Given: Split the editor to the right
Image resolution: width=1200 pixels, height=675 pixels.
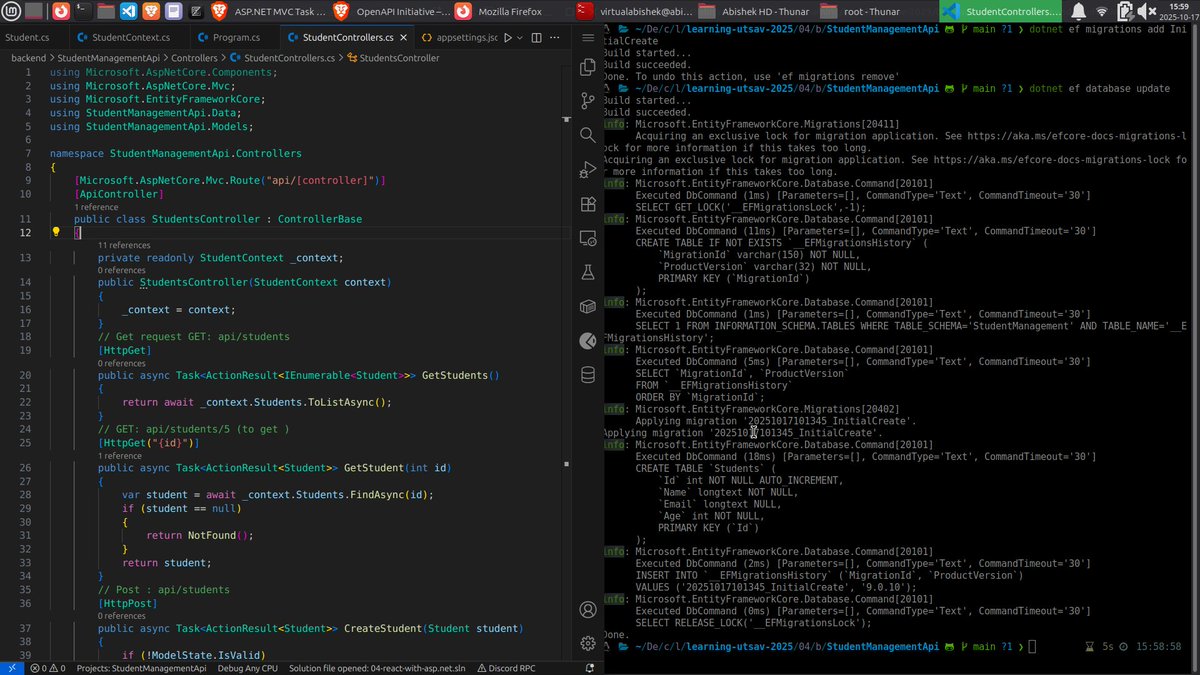Looking at the screenshot, I should (x=537, y=38).
